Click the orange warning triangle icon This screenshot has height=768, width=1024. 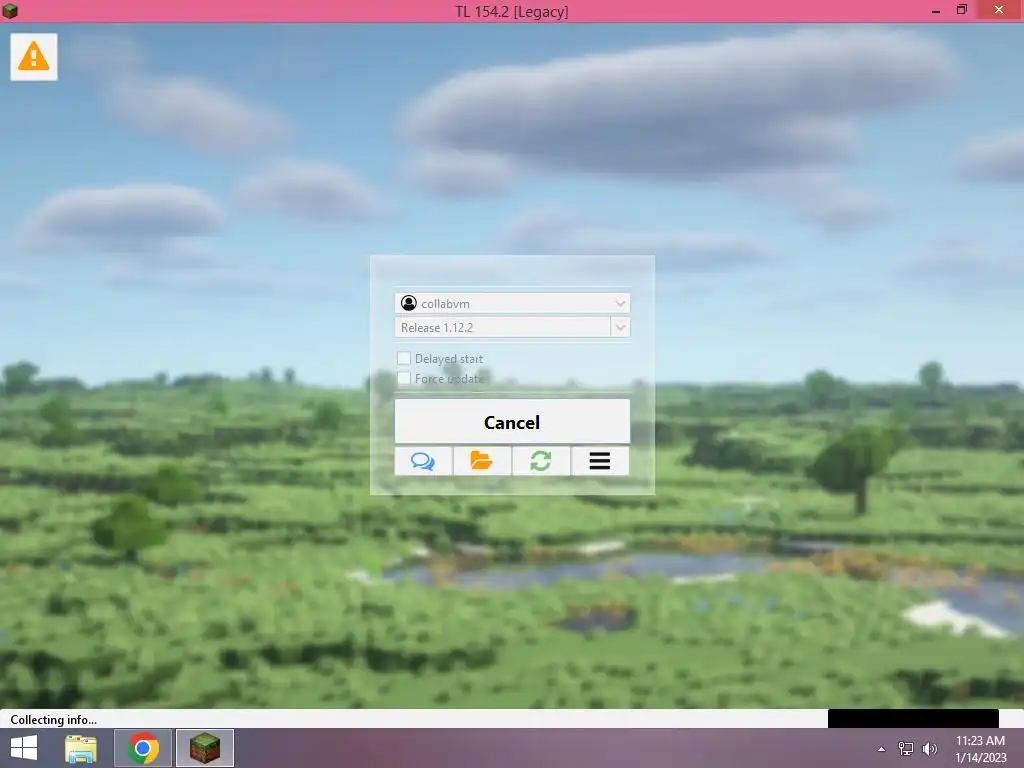(33, 57)
